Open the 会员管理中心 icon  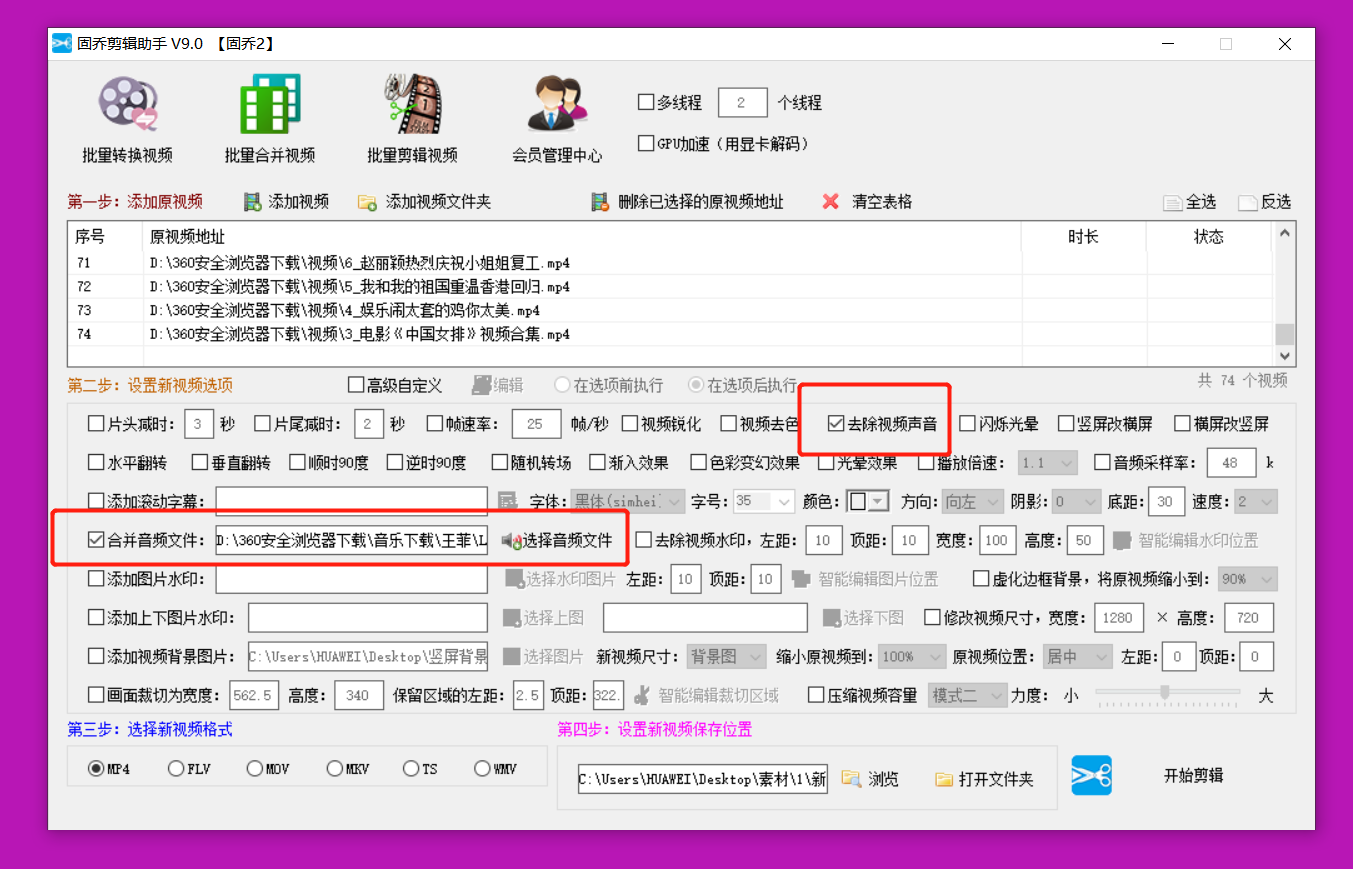(x=557, y=105)
